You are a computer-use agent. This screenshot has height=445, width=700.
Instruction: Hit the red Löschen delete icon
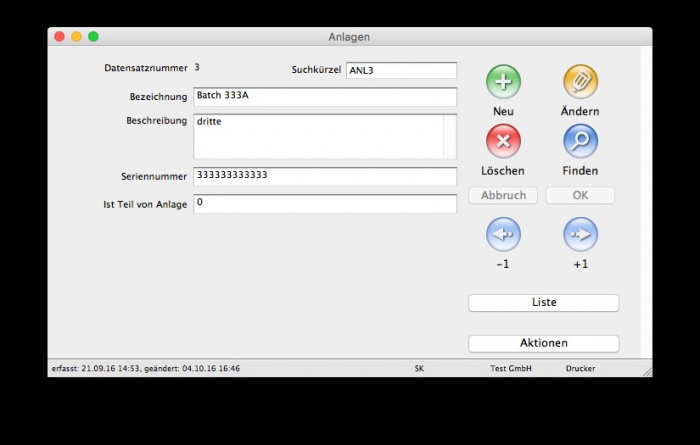[503, 141]
